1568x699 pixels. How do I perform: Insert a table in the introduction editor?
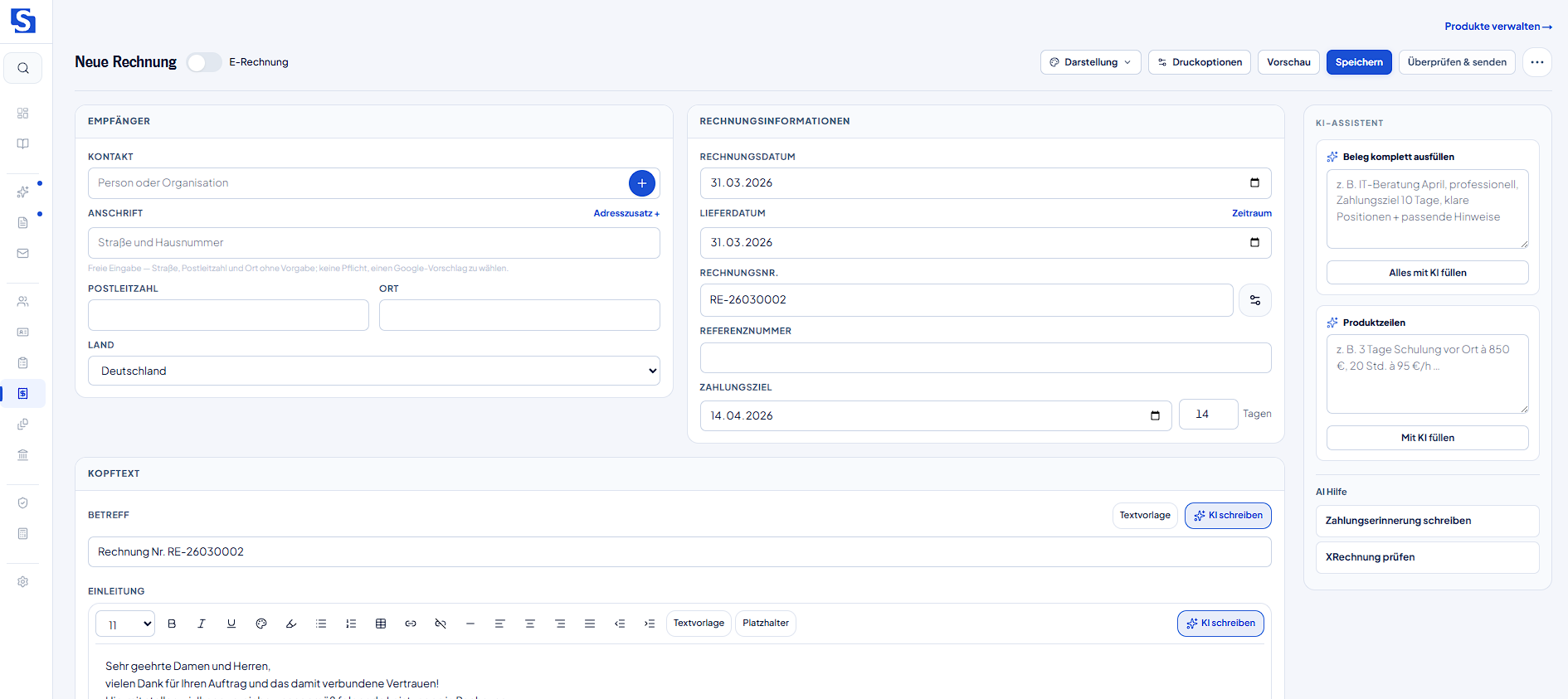click(381, 624)
